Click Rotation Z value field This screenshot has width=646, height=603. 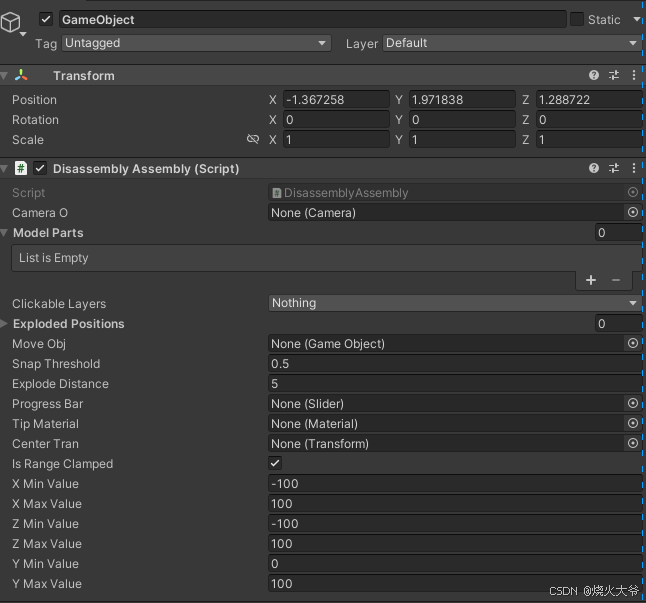tap(589, 119)
